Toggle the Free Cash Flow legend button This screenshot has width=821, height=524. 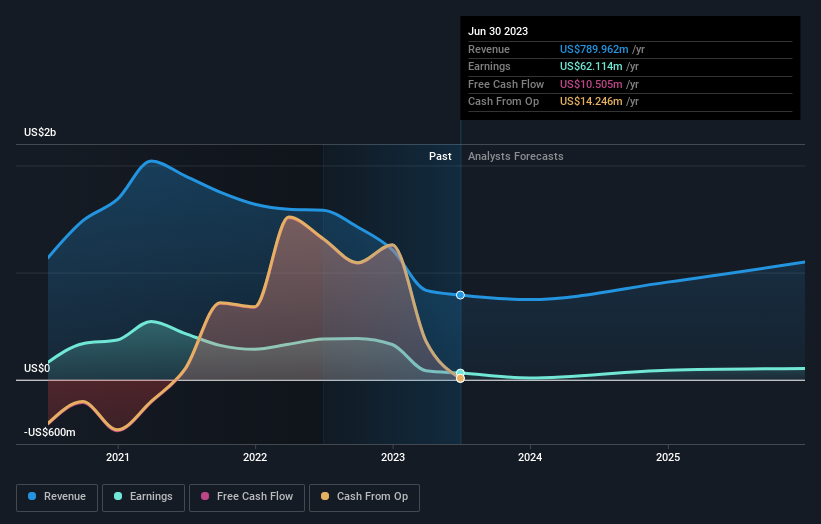[x=247, y=497]
